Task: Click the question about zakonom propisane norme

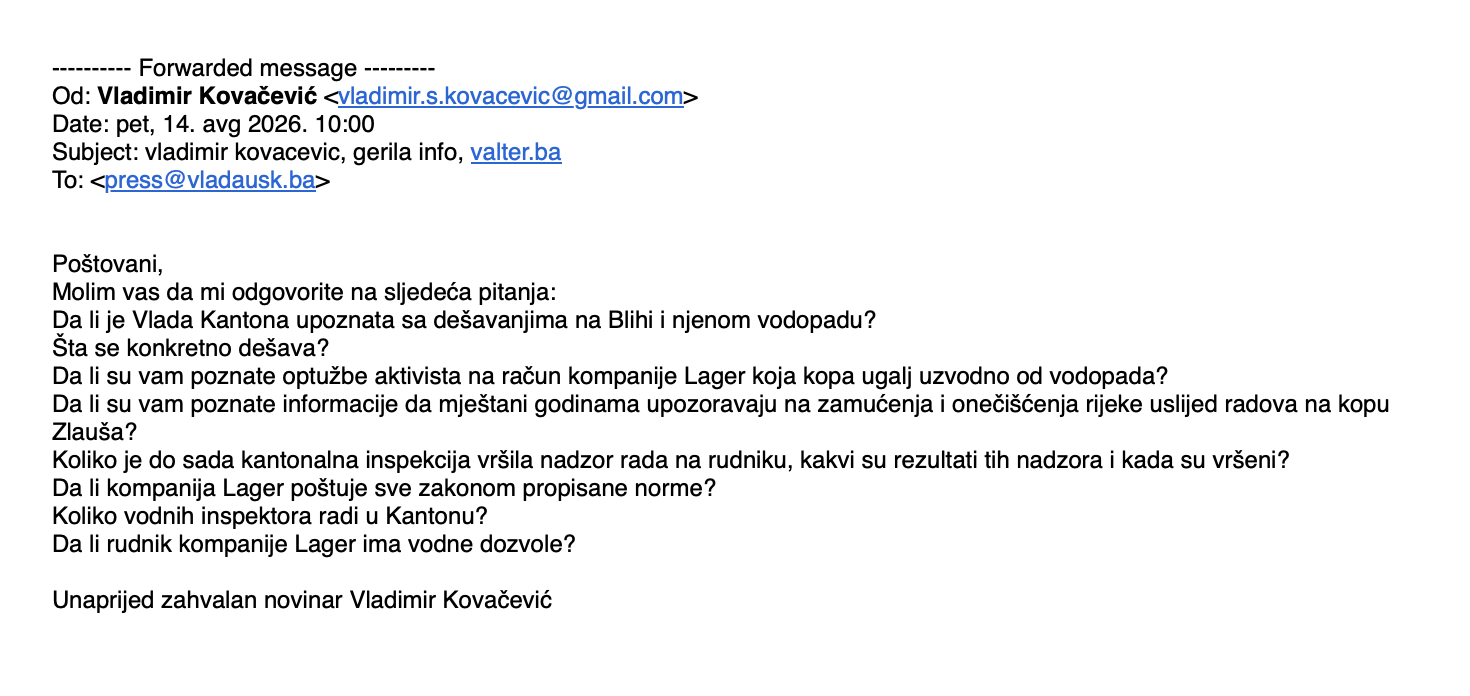Action: pos(385,489)
